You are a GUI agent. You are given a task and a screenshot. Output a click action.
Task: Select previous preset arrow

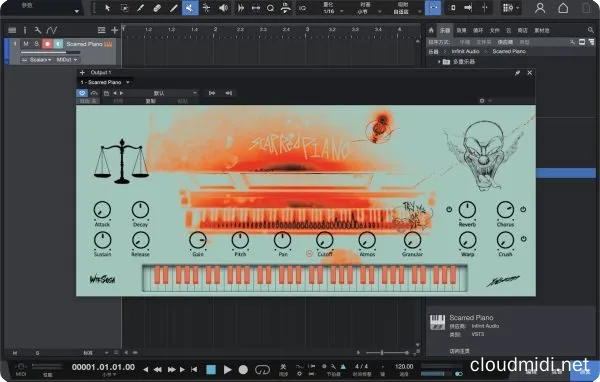pyautogui.click(x=114, y=93)
